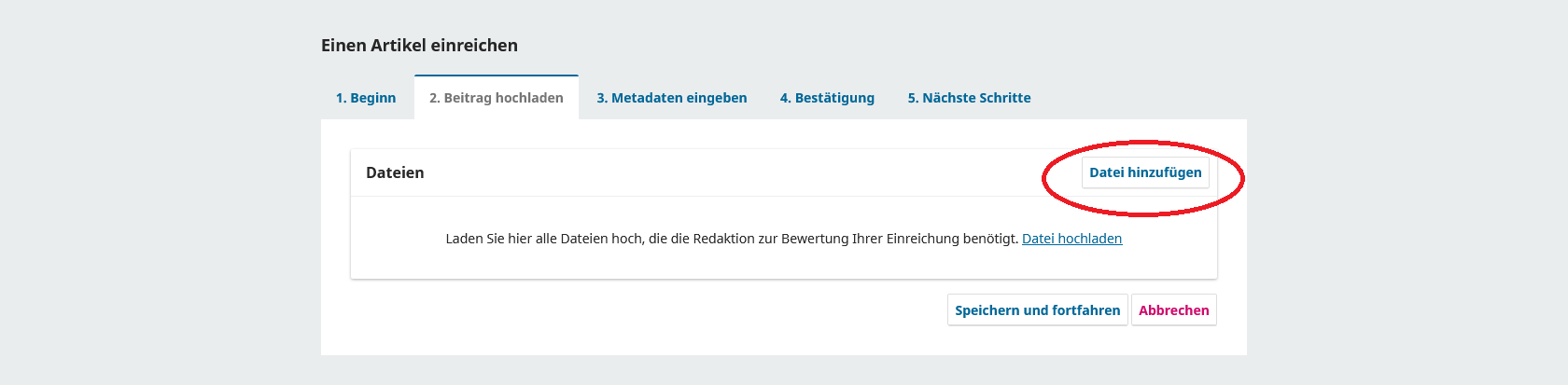Switch to "3. Metadaten eingeben" tab

672,98
